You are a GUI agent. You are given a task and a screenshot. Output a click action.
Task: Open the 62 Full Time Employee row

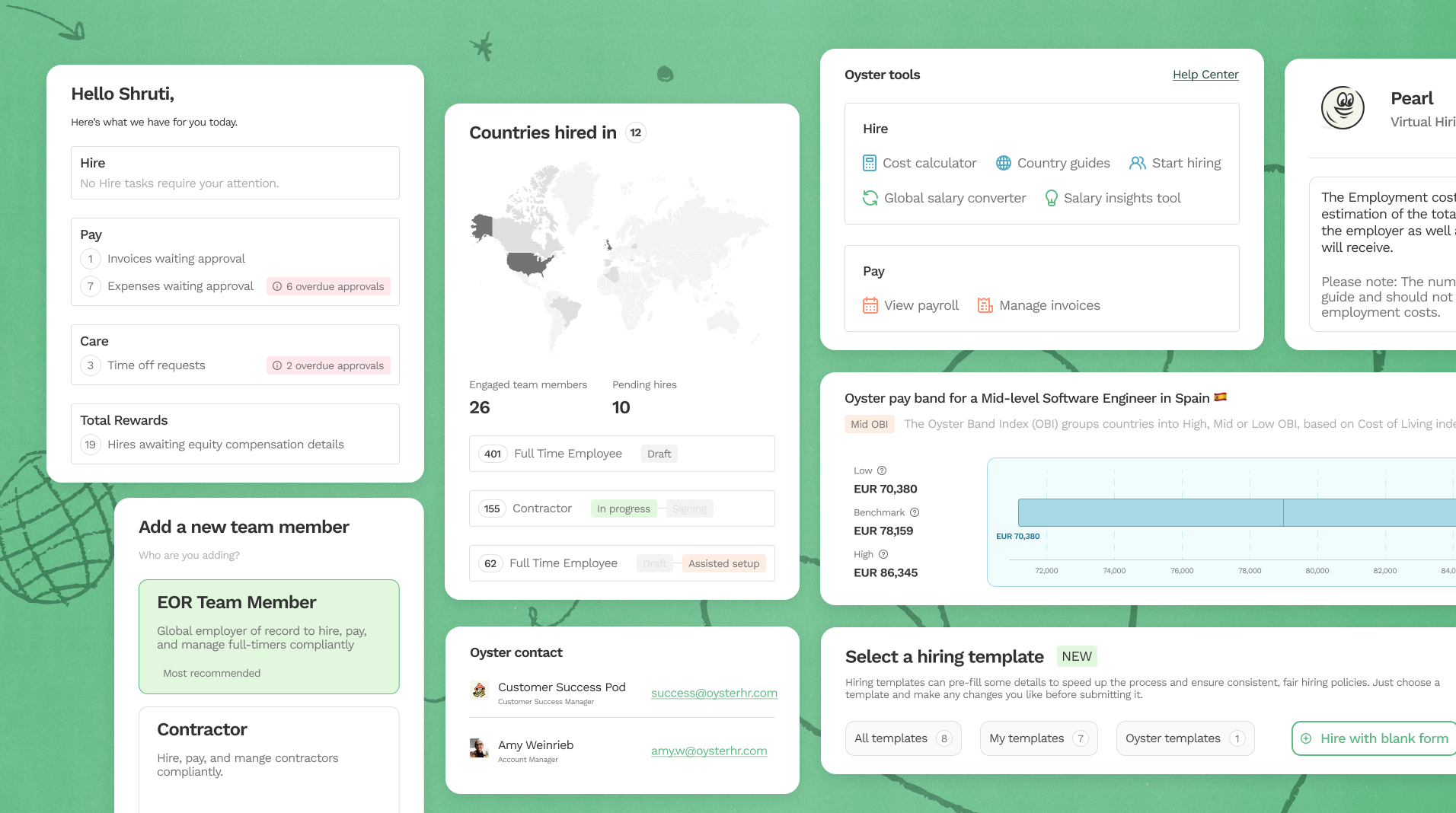(x=622, y=563)
